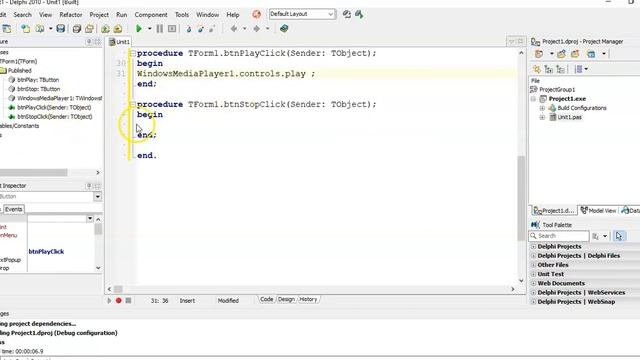Viewport: 640px width, 360px height.
Task: Select btnStop: TButton in Structure tree
Action: [38, 89]
